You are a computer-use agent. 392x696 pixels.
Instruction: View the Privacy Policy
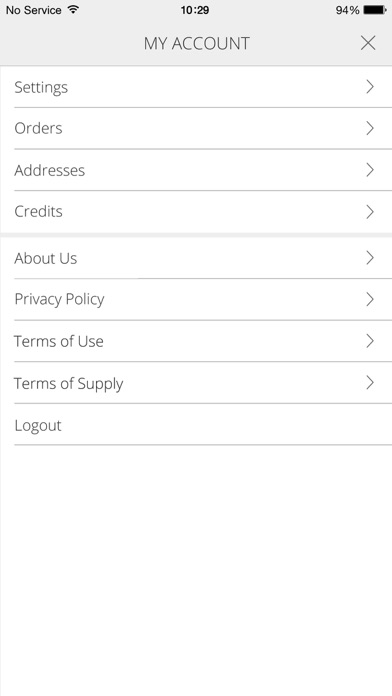[x=196, y=299]
